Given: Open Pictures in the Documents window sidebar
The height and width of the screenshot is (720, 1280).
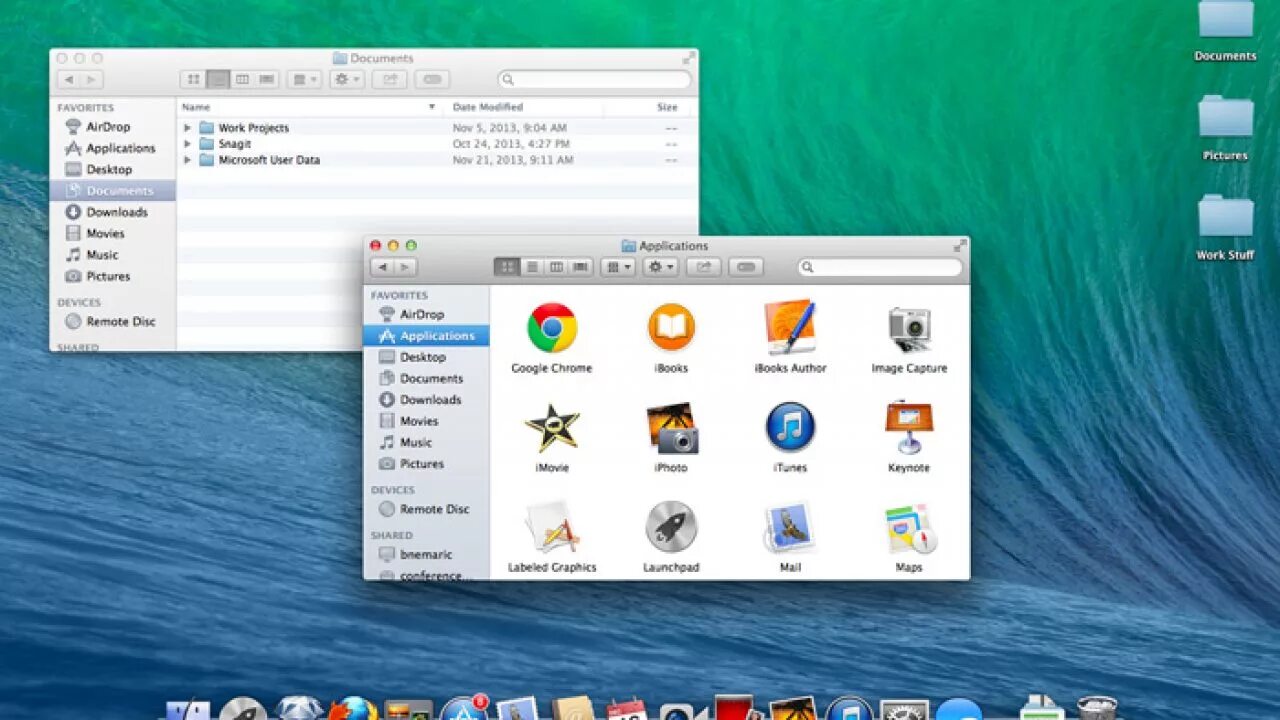Looking at the screenshot, I should coord(107,276).
